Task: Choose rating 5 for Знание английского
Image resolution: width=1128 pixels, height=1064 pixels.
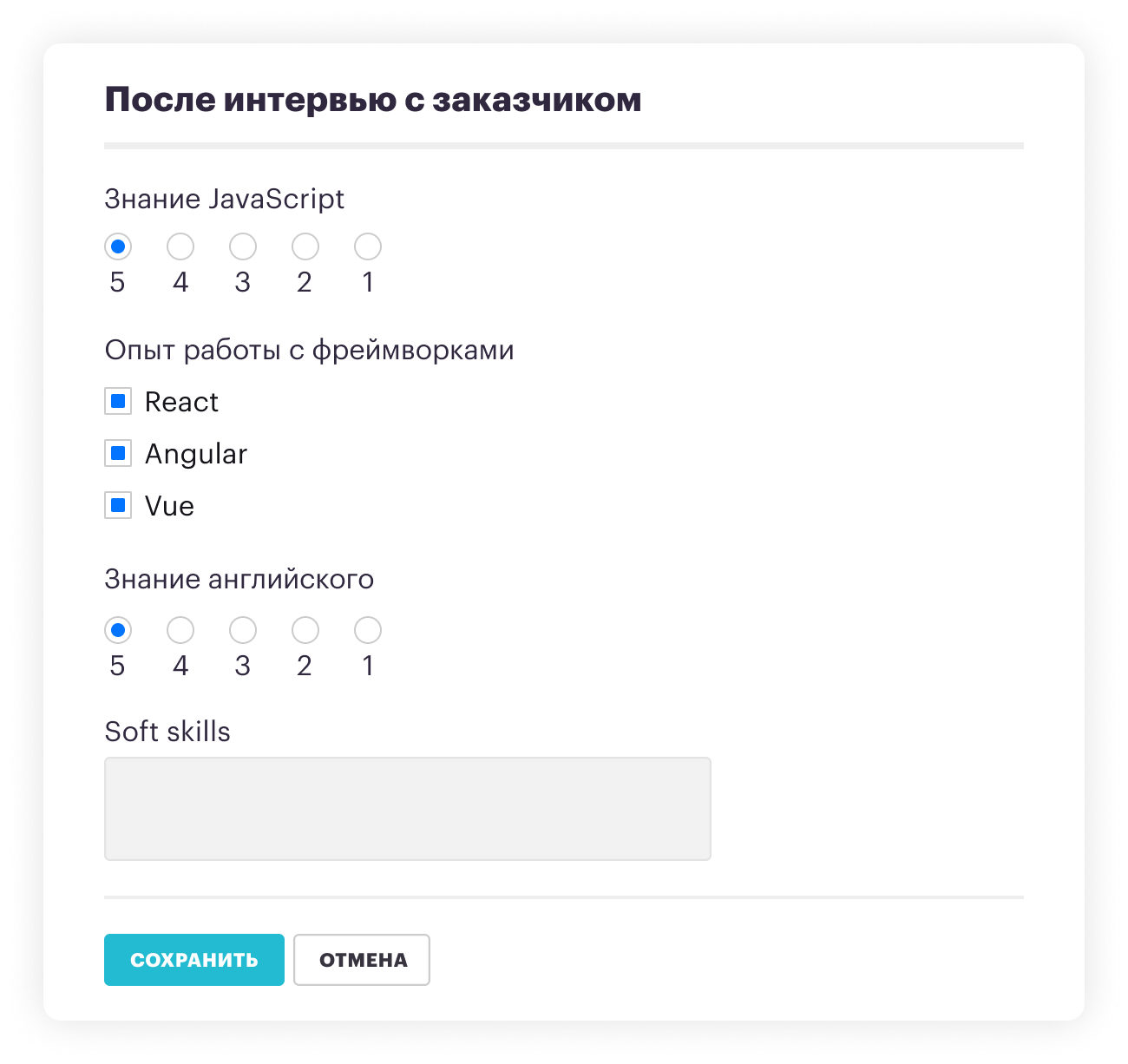Action: tap(118, 630)
